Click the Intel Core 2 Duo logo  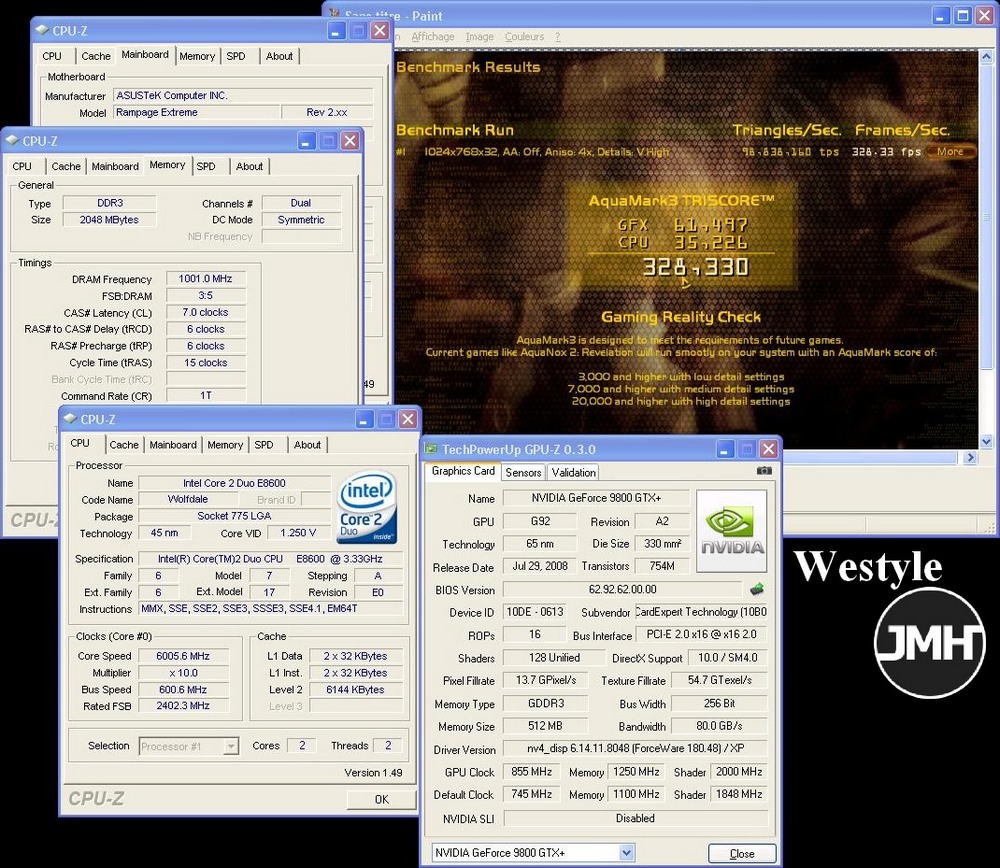click(367, 507)
